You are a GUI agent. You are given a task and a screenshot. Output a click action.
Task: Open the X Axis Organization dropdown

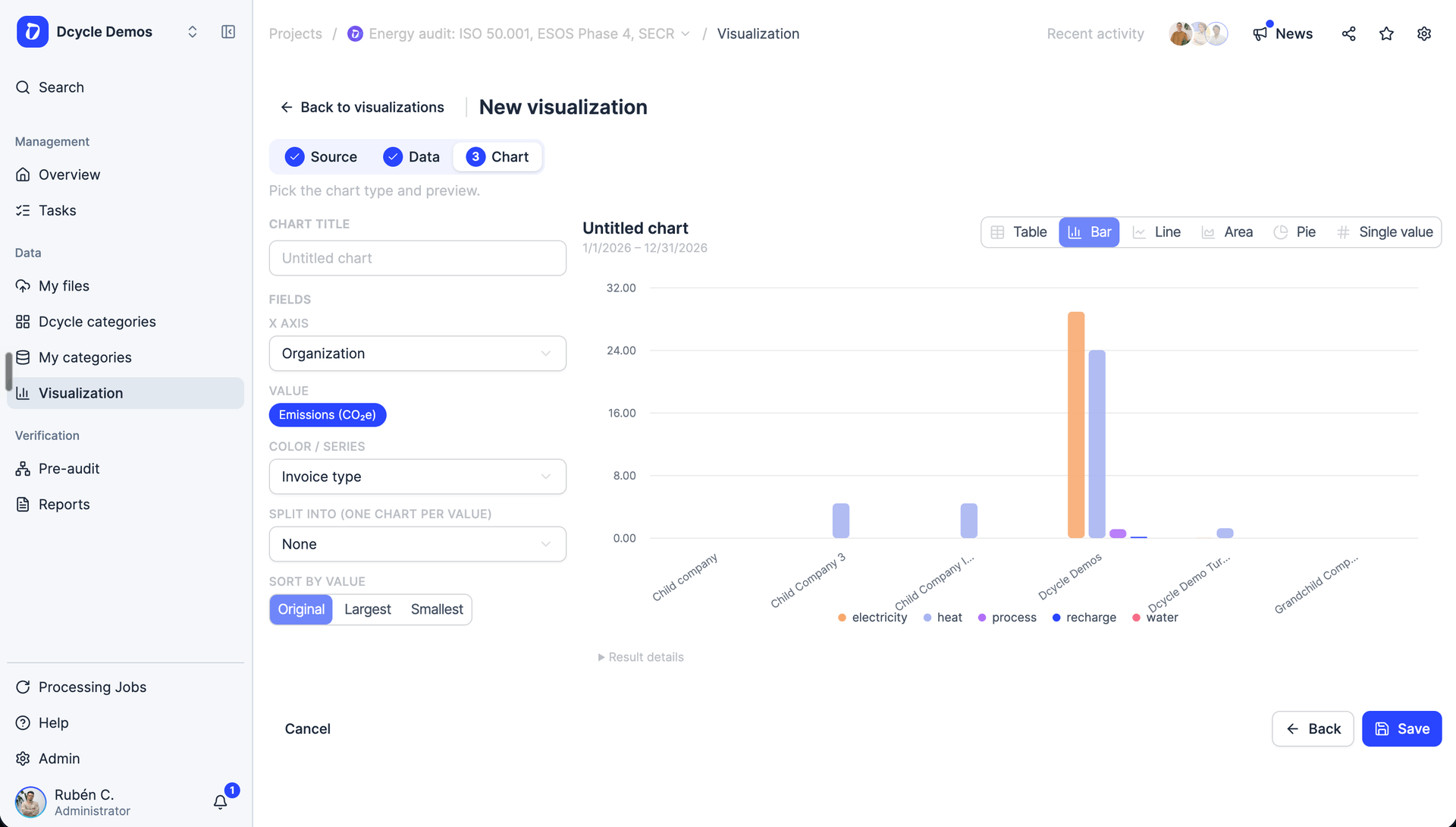click(418, 354)
